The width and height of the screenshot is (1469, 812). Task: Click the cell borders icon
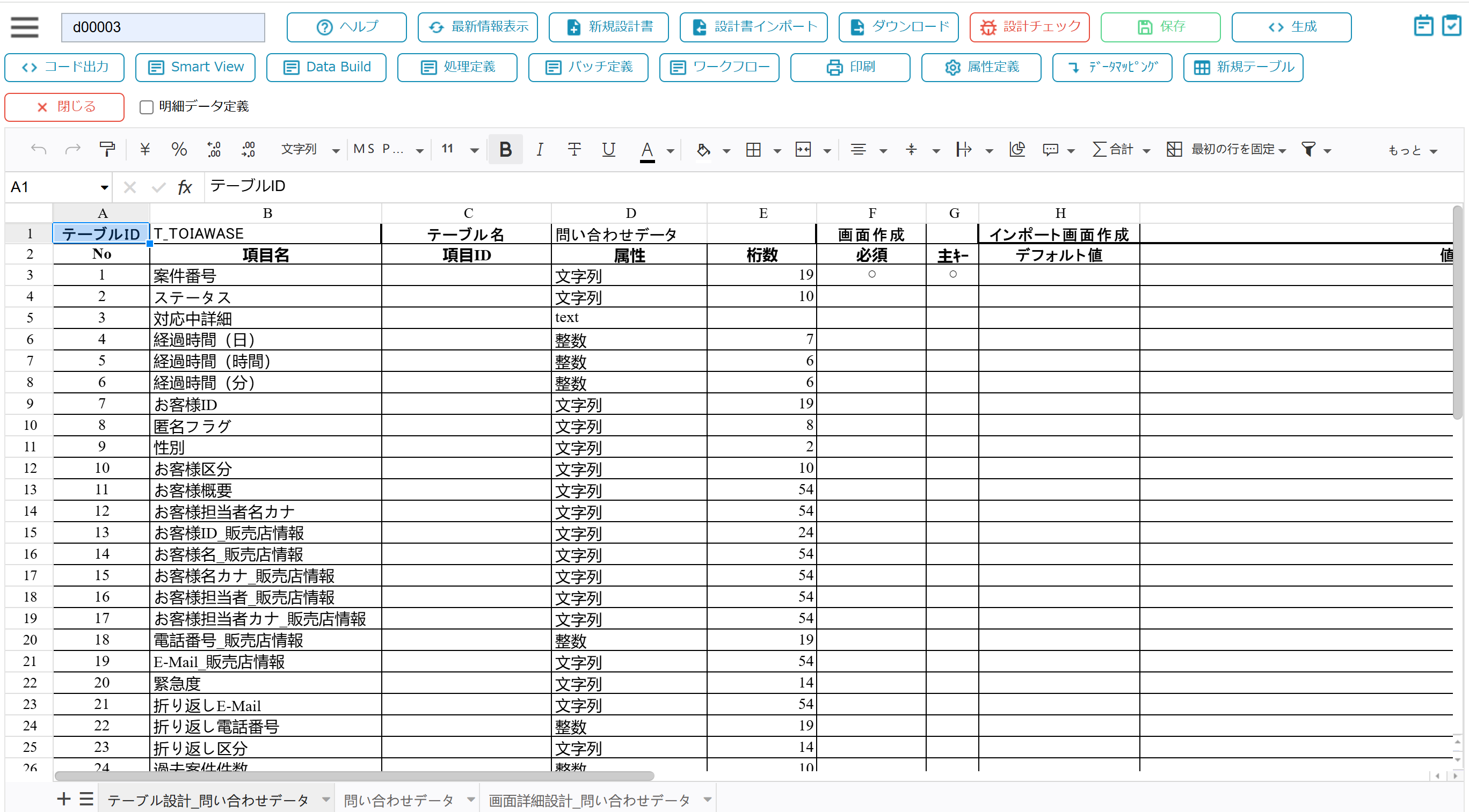[753, 149]
